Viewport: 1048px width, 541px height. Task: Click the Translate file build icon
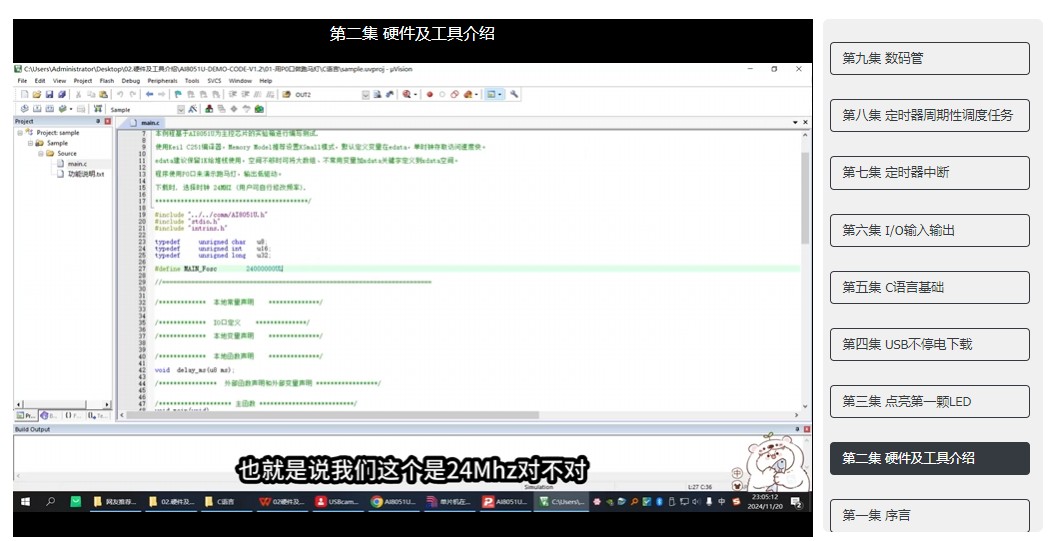pos(25,108)
